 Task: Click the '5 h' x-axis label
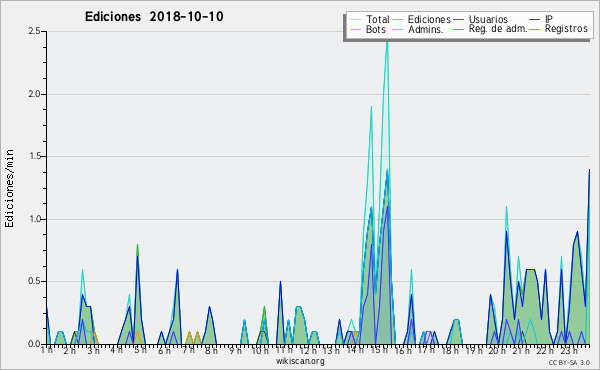pos(140,350)
